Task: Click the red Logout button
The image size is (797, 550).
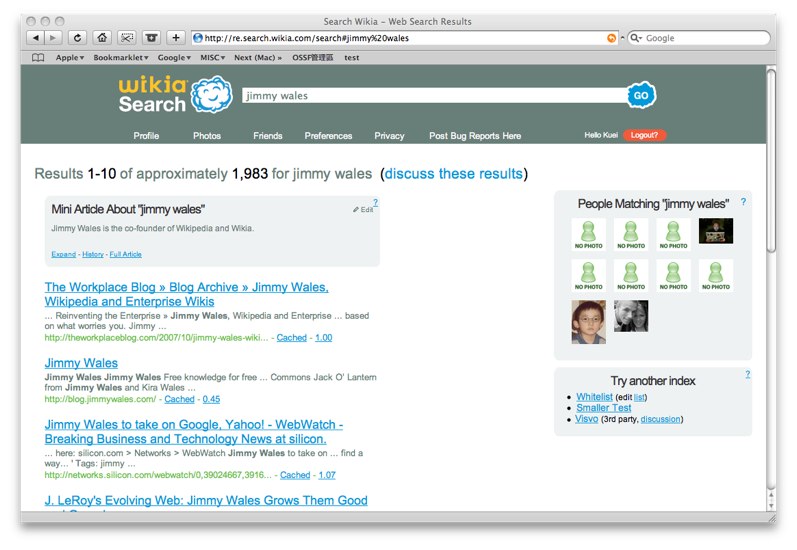Action: (645, 135)
